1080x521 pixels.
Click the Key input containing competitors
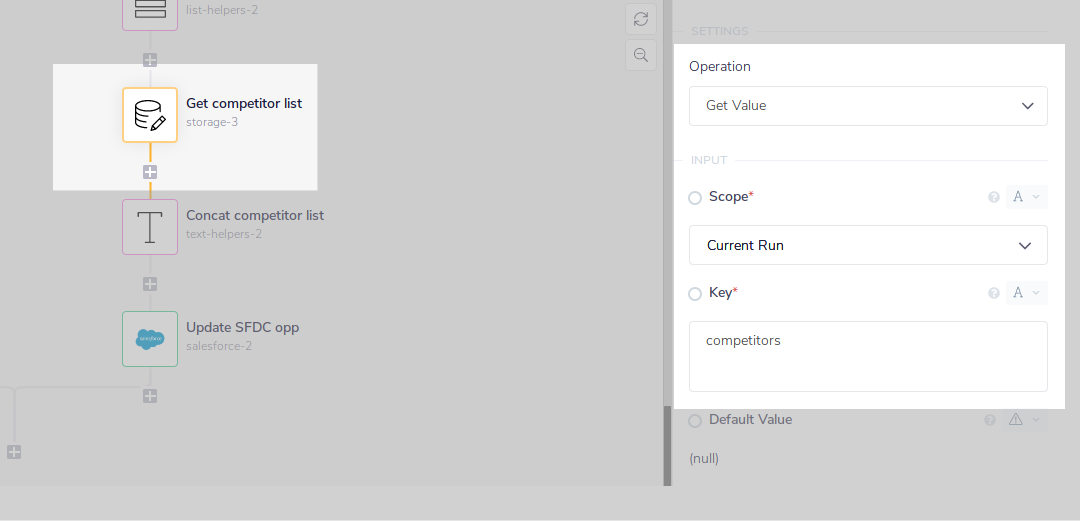tap(868, 356)
